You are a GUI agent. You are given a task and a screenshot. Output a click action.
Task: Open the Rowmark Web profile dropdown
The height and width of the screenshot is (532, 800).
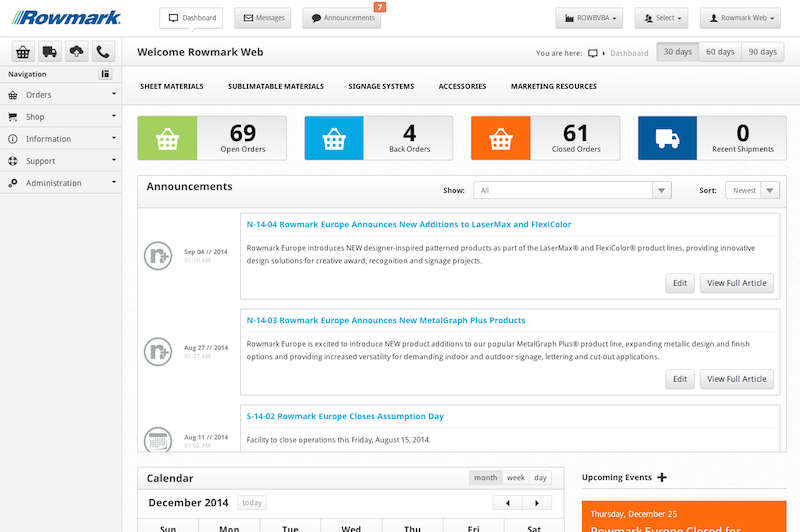coord(740,18)
